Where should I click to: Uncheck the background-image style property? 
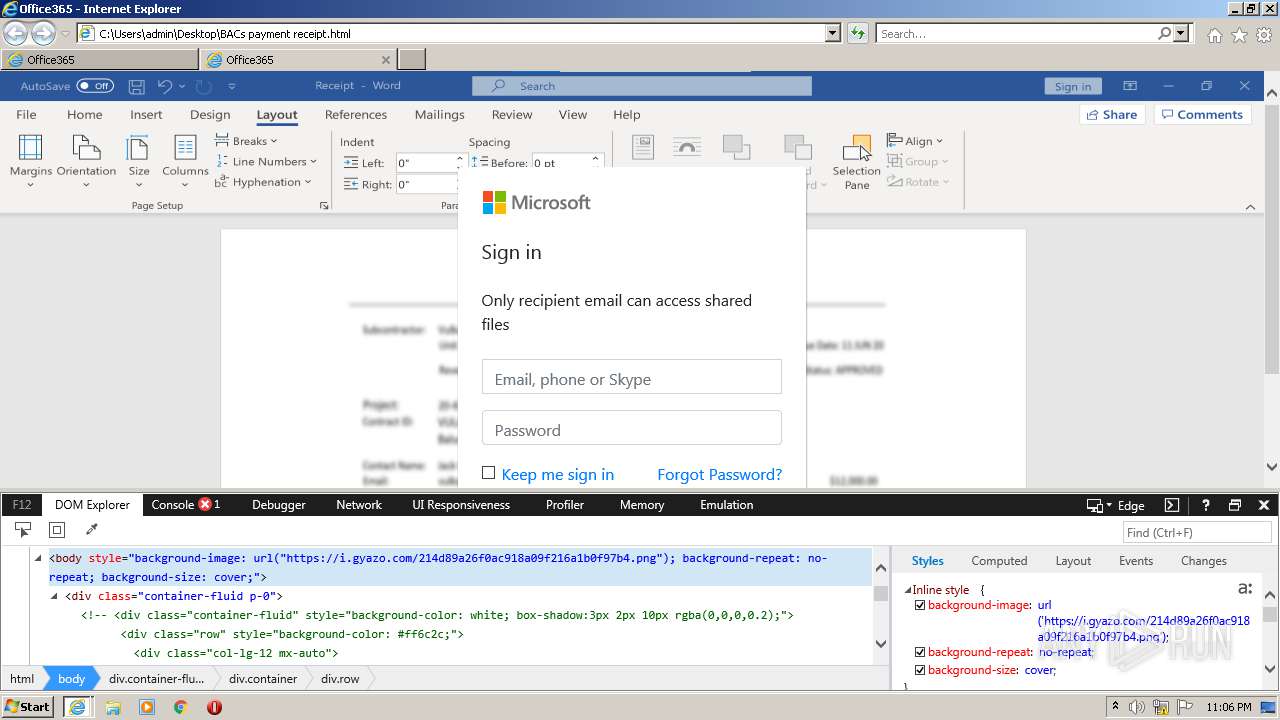[920, 605]
